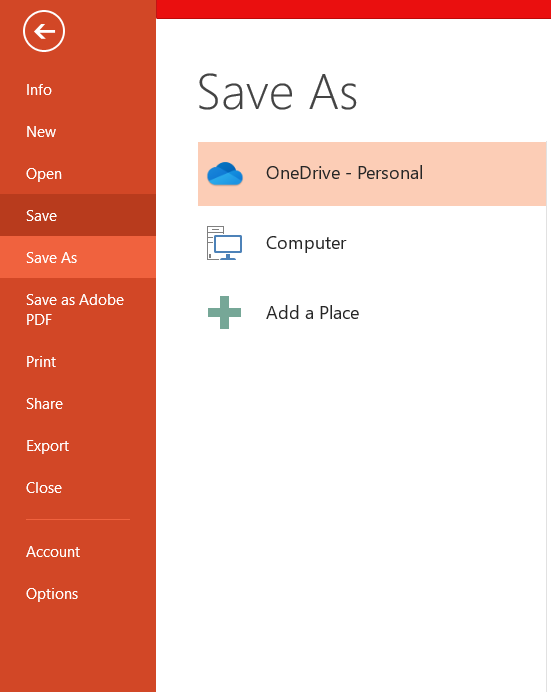This screenshot has height=692, width=551.
Task: Click Save in the sidebar
Action: (78, 215)
